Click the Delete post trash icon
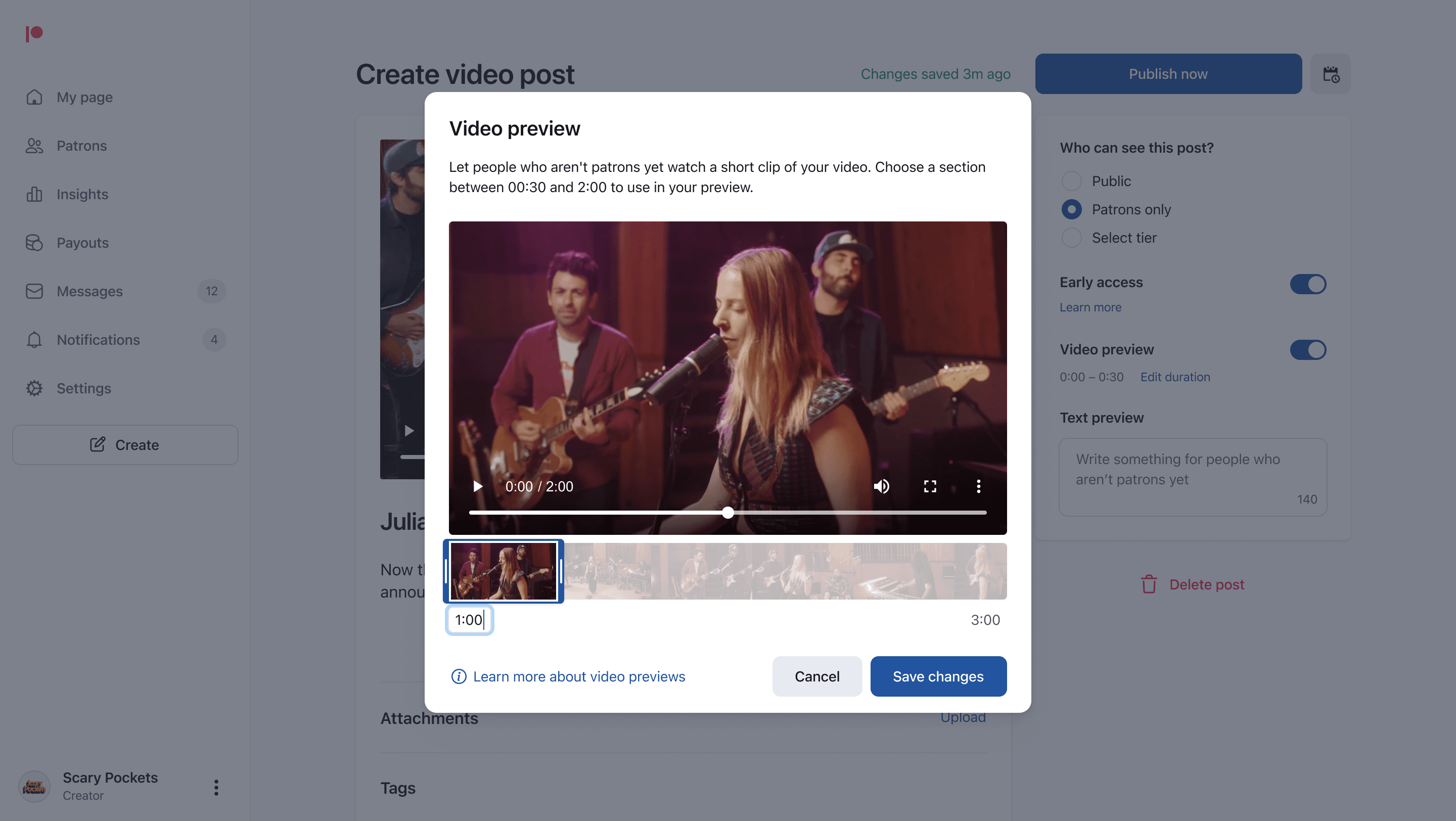Screen dimensions: 1456x821 tap(1149, 584)
